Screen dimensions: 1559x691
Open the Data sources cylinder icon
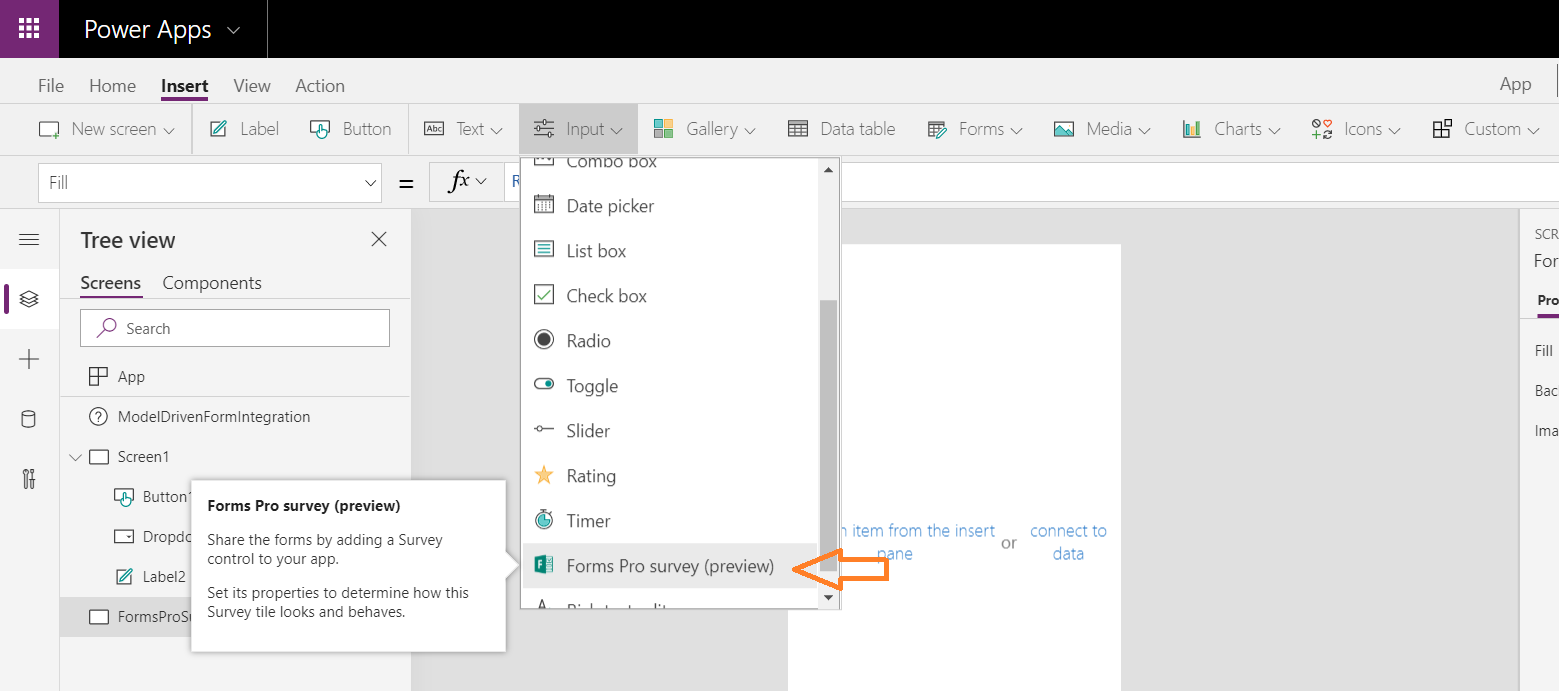[29, 419]
